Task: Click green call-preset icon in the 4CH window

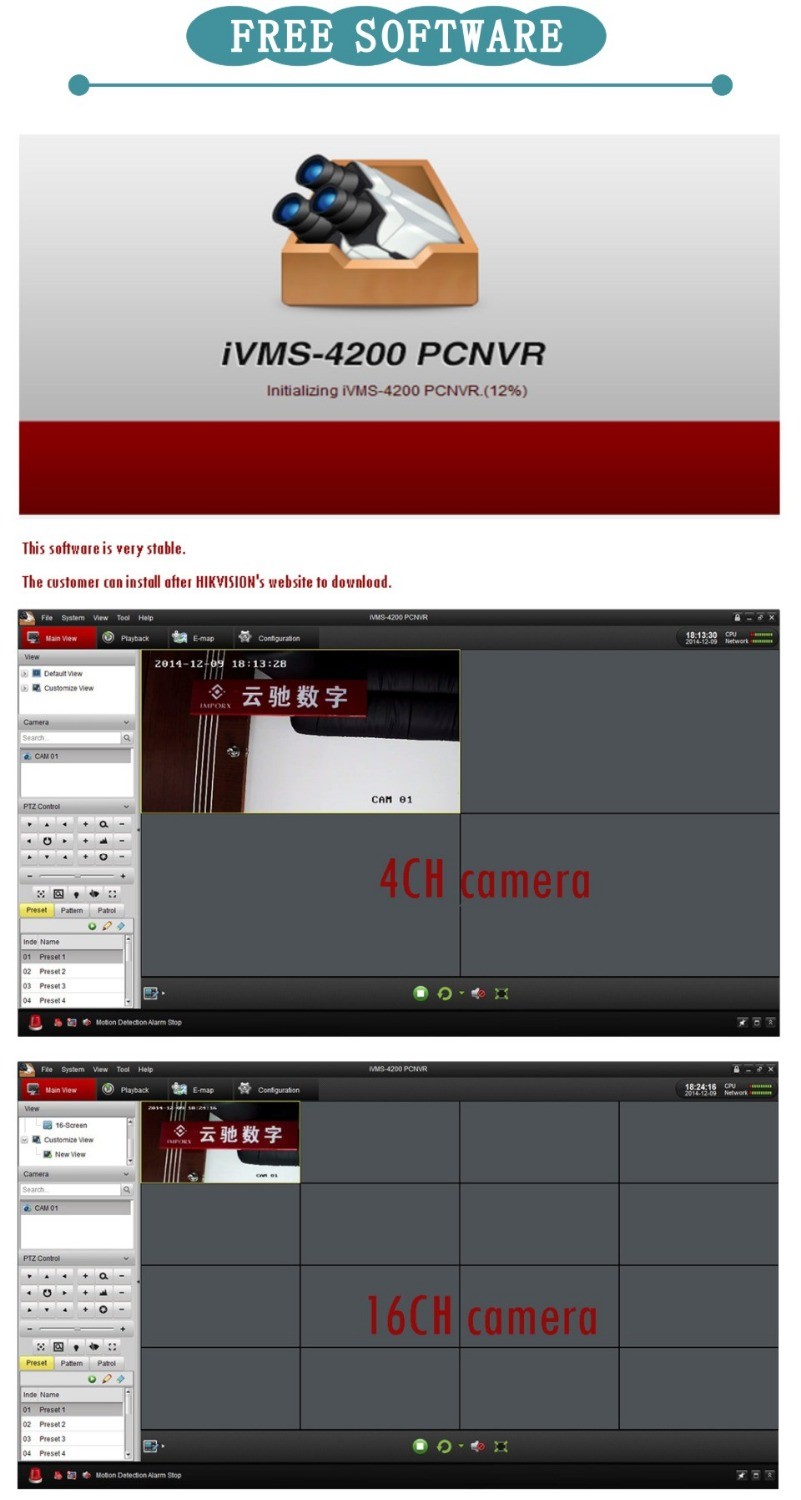Action: pos(92,926)
